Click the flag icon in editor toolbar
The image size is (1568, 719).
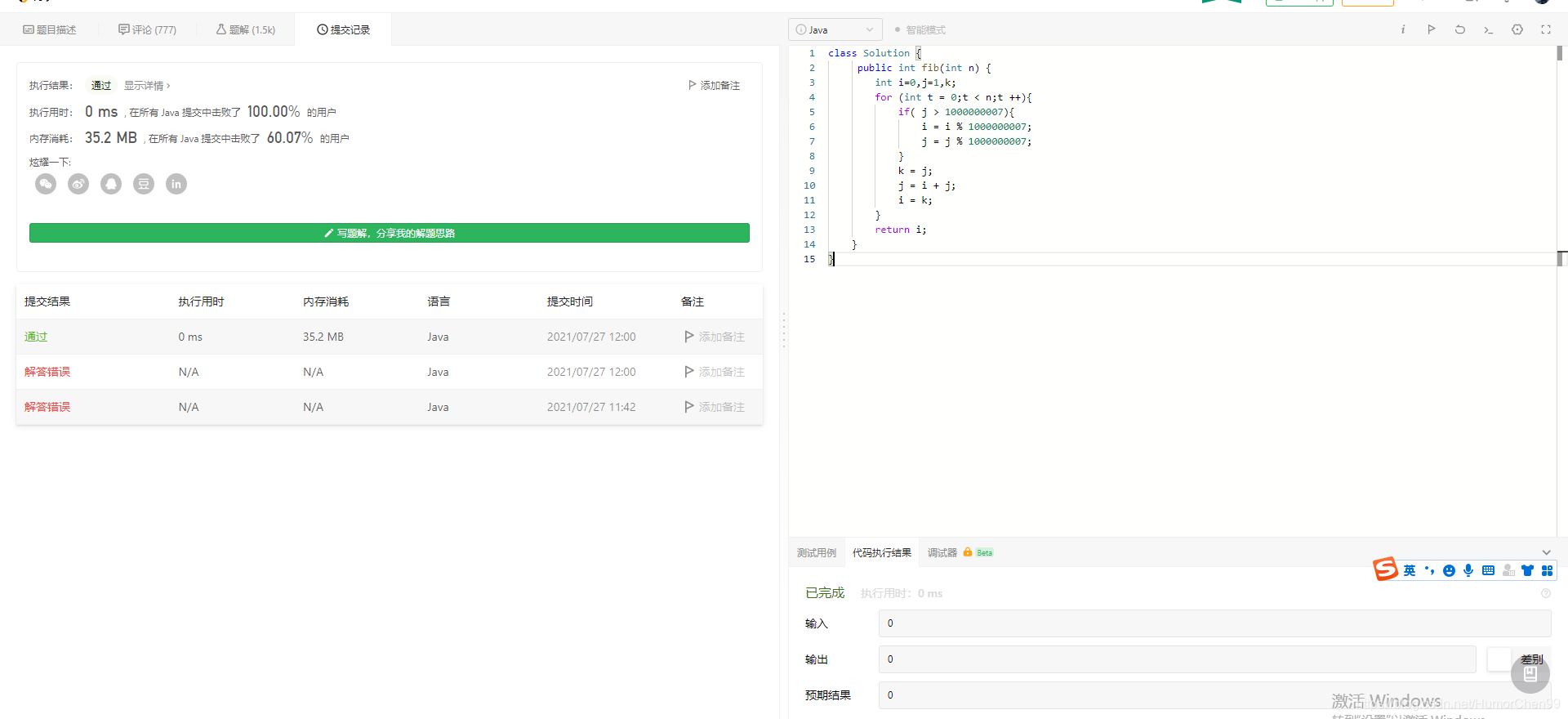1432,29
